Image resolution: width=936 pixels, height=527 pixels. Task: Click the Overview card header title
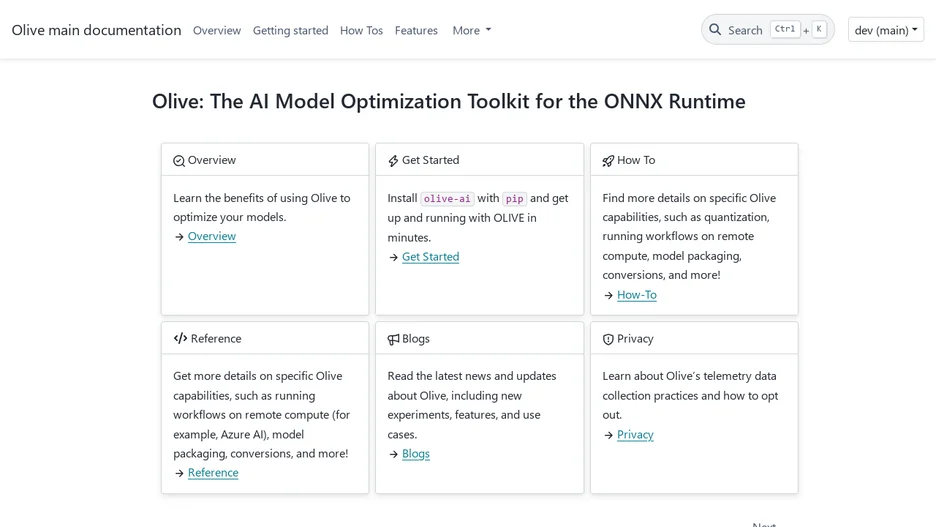pyautogui.click(x=212, y=160)
